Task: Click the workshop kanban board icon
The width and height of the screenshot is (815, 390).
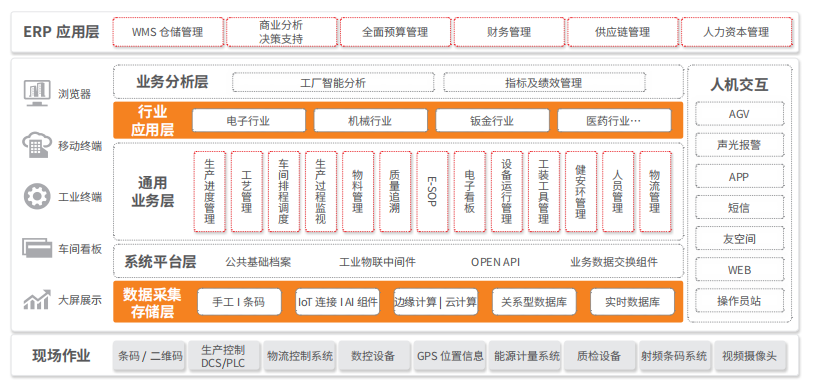Action: coord(37,248)
